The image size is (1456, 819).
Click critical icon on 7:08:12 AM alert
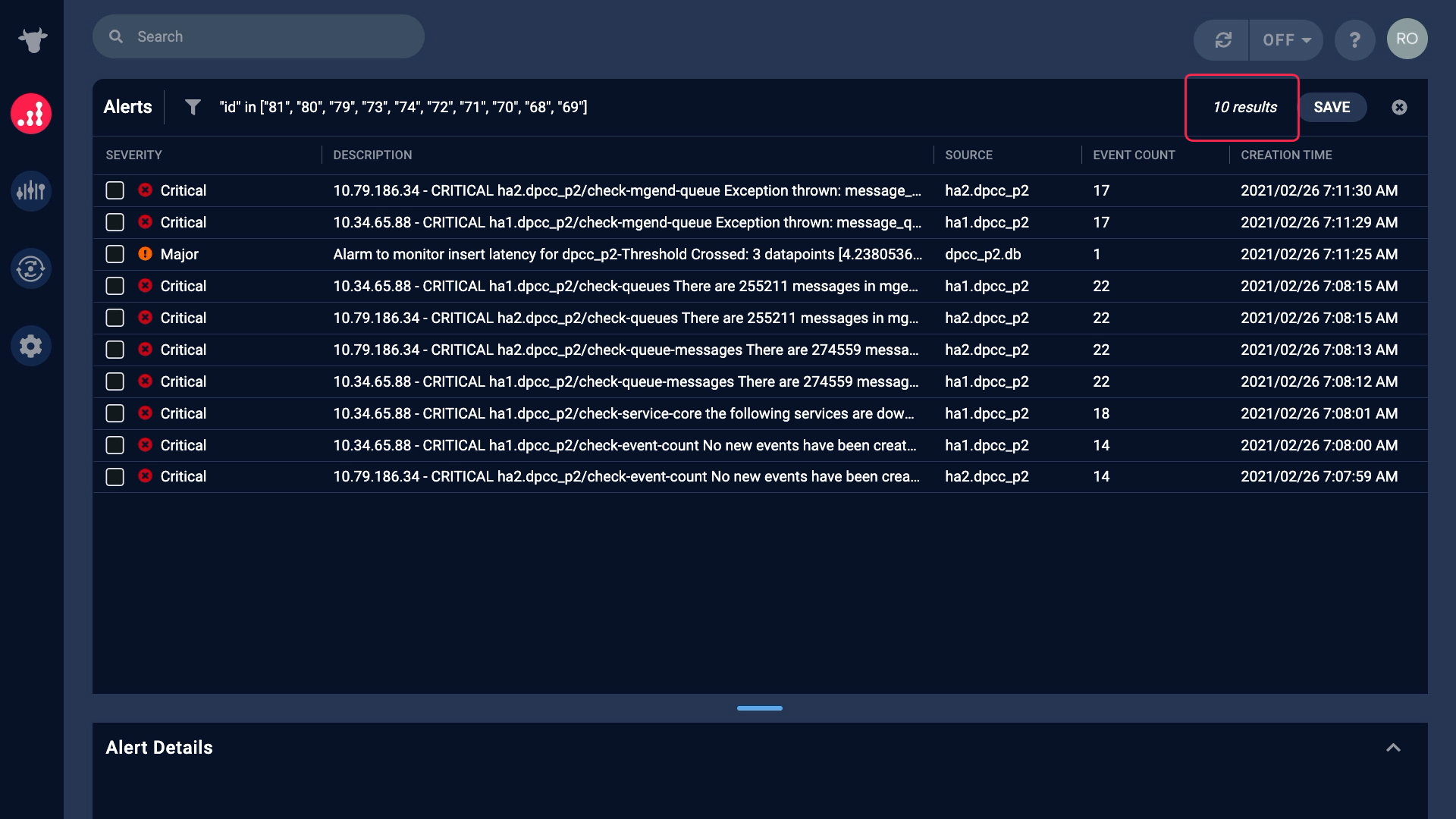pos(145,381)
